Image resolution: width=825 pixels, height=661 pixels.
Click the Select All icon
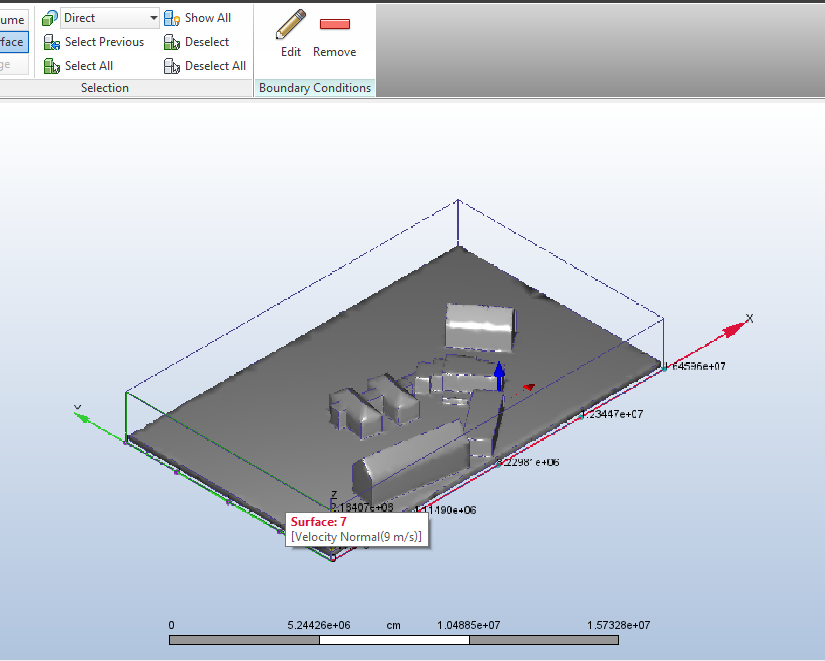pyautogui.click(x=52, y=66)
